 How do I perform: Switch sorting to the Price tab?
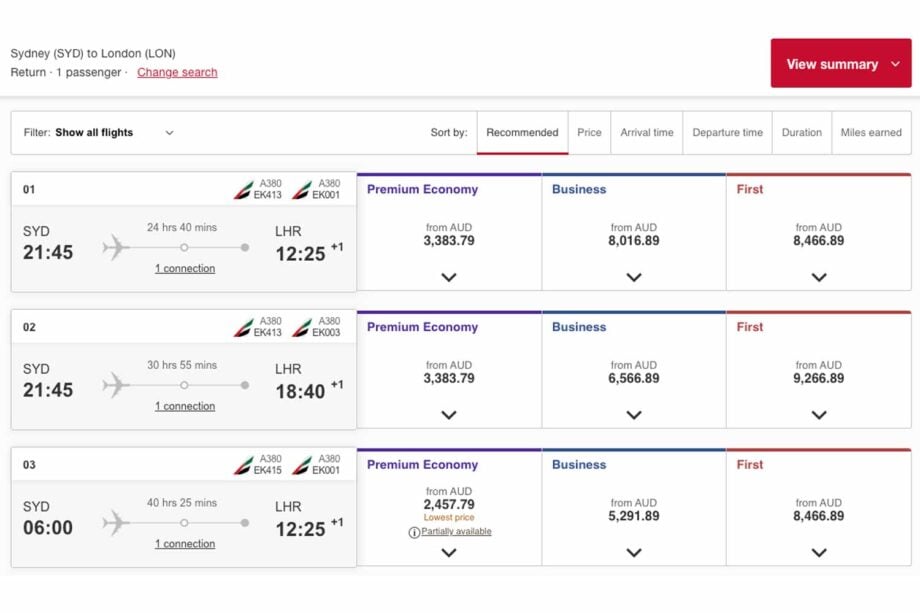pos(589,131)
